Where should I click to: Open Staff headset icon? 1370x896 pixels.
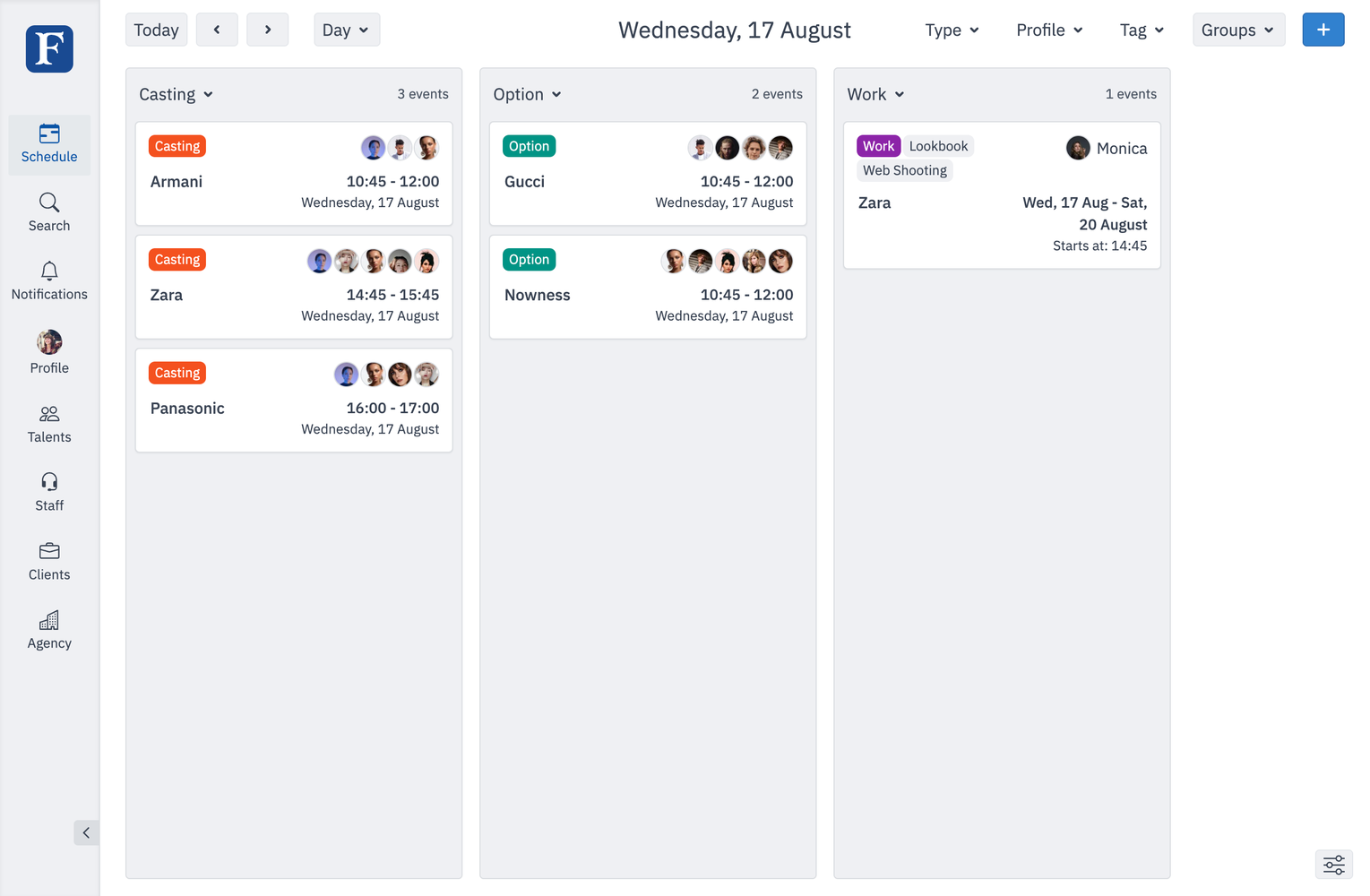click(49, 482)
